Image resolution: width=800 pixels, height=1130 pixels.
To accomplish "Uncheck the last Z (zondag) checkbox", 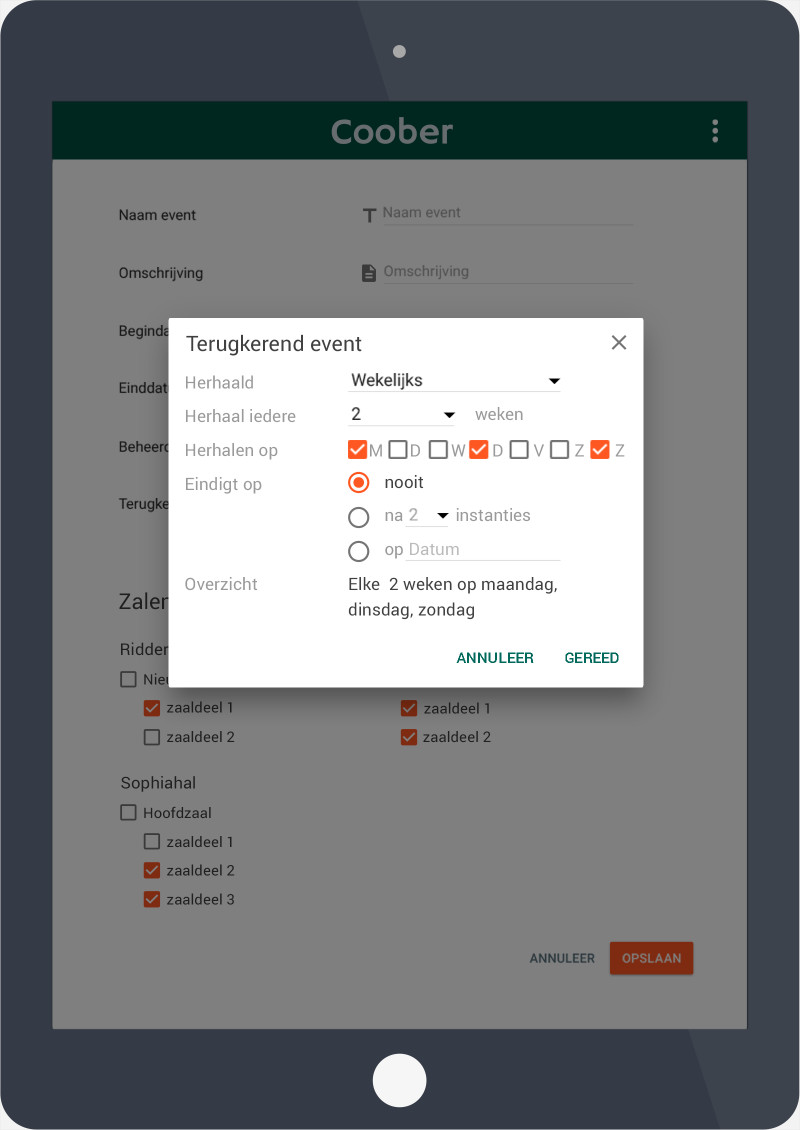I will (x=600, y=450).
